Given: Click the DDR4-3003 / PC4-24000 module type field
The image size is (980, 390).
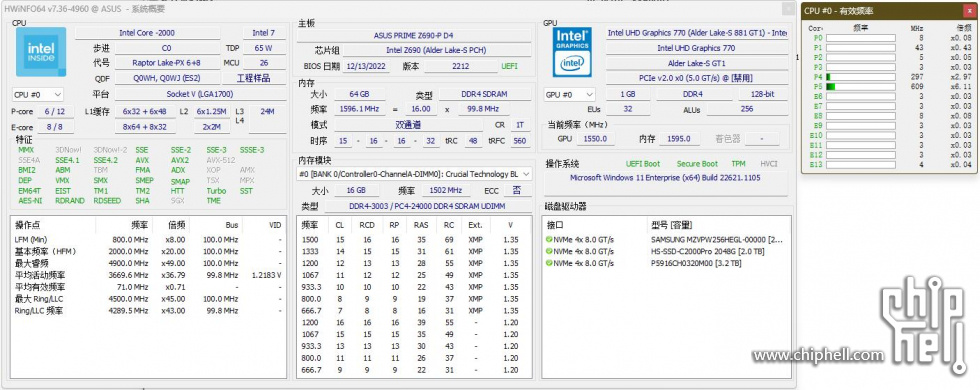Looking at the screenshot, I should pos(428,206).
